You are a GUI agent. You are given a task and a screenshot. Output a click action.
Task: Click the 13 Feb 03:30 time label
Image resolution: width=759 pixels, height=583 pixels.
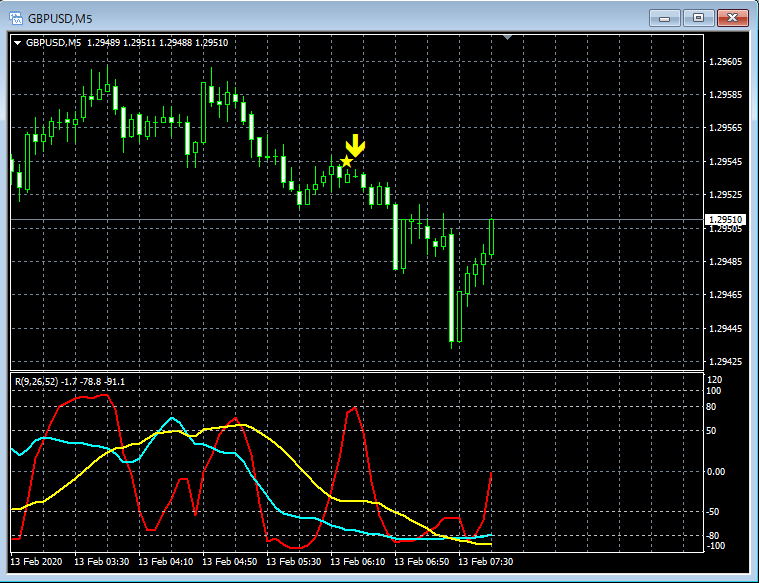click(x=102, y=562)
